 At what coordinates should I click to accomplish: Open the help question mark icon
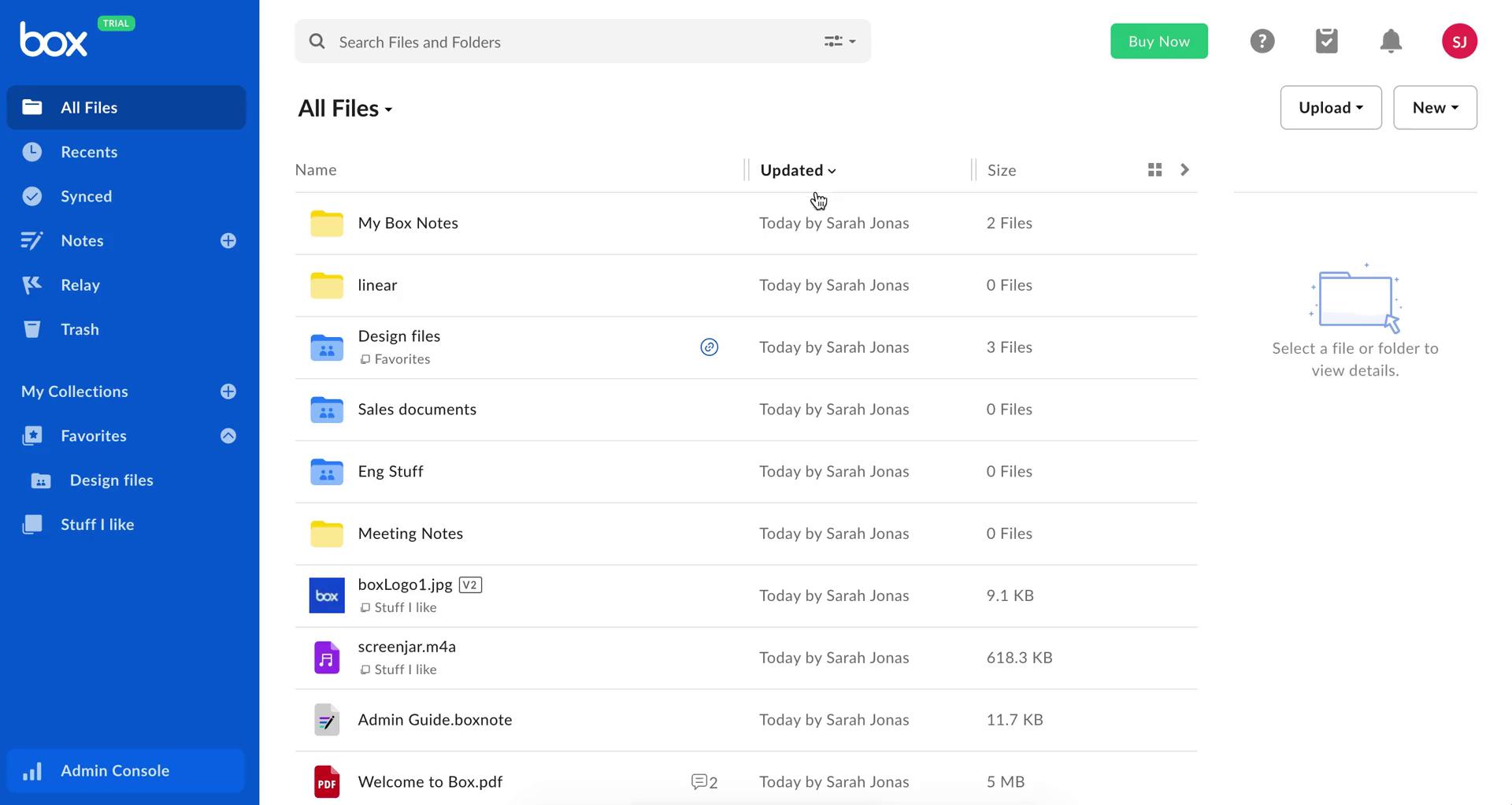1262,41
